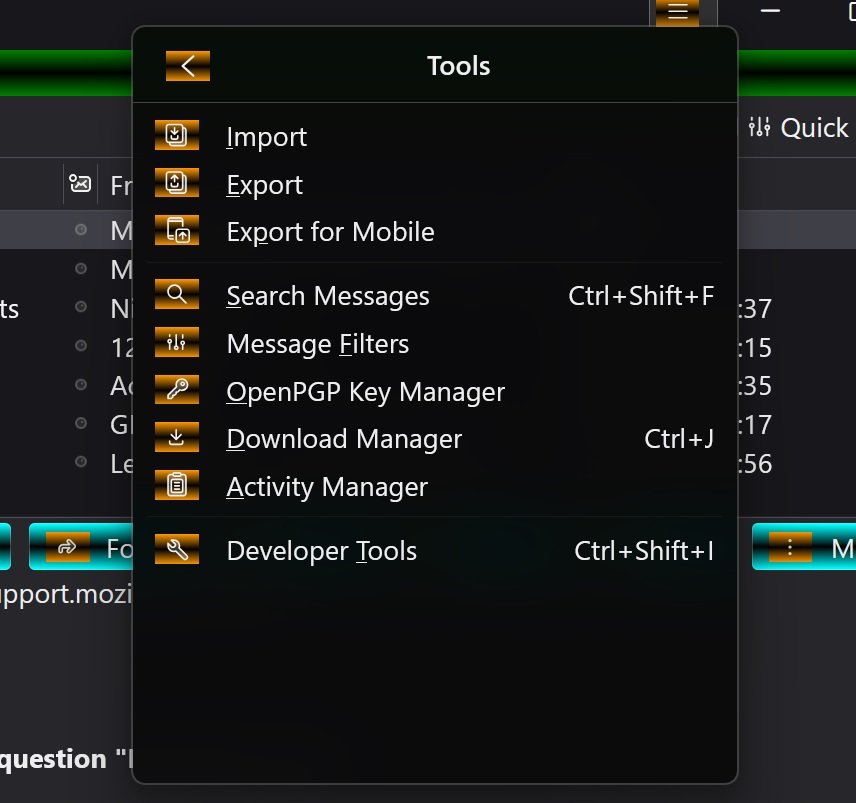Toggle read status dot of selected message

[81, 229]
